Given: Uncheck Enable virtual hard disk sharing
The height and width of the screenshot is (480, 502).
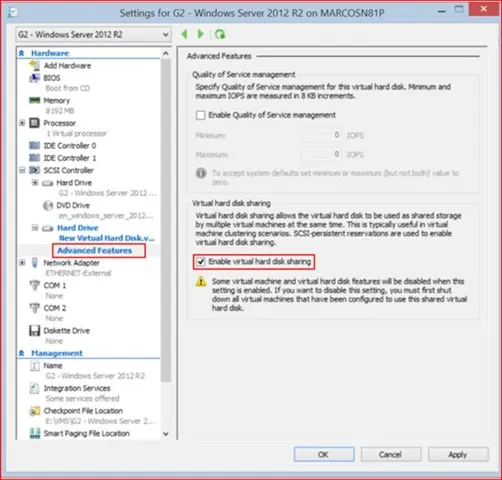Looking at the screenshot, I should [200, 262].
